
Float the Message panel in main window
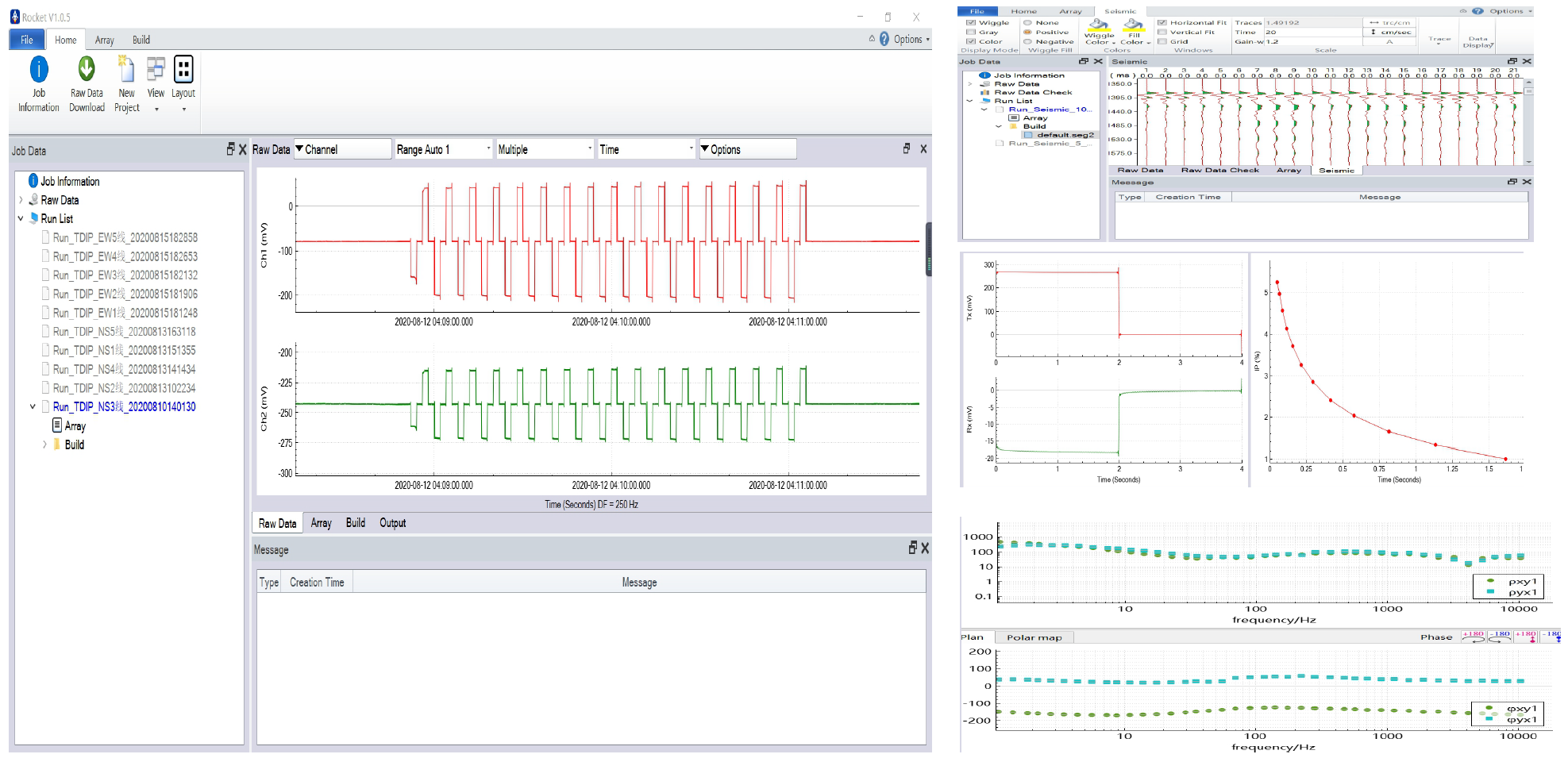pos(913,548)
